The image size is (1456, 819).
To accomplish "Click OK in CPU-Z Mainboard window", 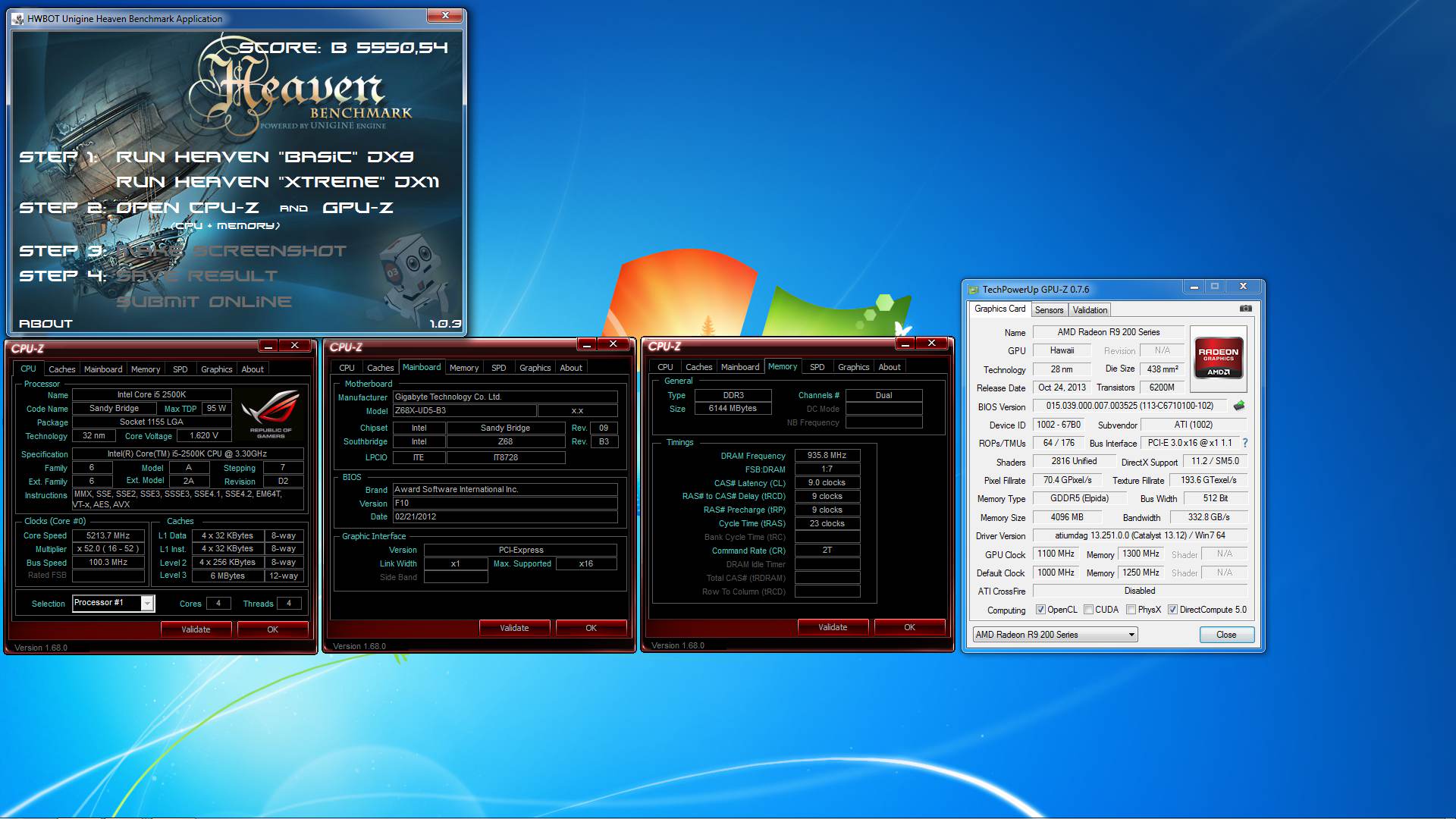I will pos(591,628).
